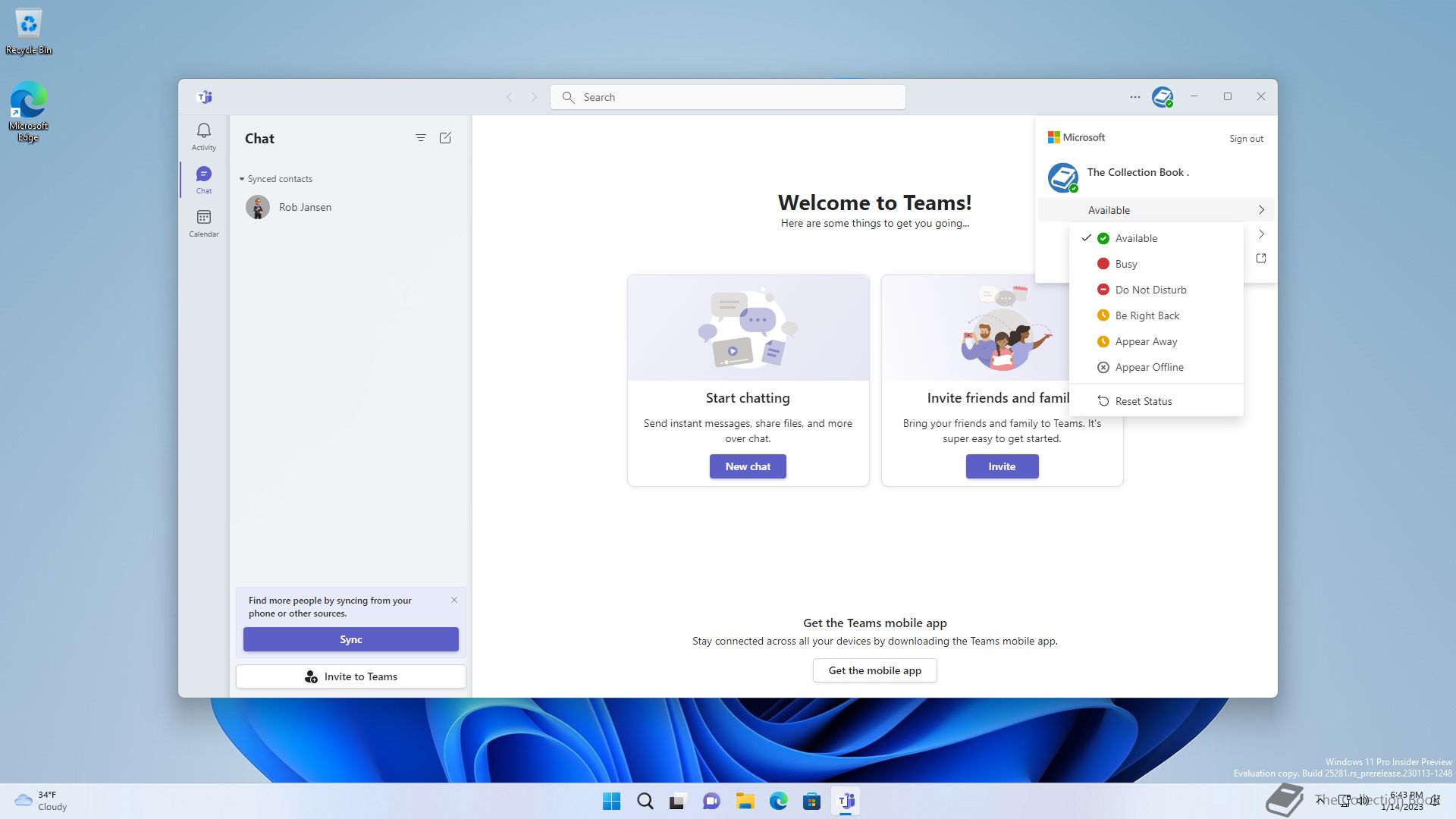Viewport: 1456px width, 819px height.
Task: Click the New chat button
Action: point(748,466)
